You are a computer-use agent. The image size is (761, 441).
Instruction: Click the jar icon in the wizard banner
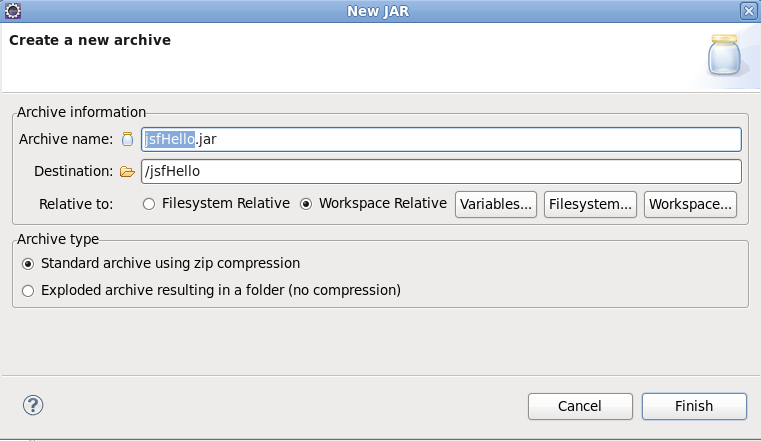pyautogui.click(x=722, y=56)
